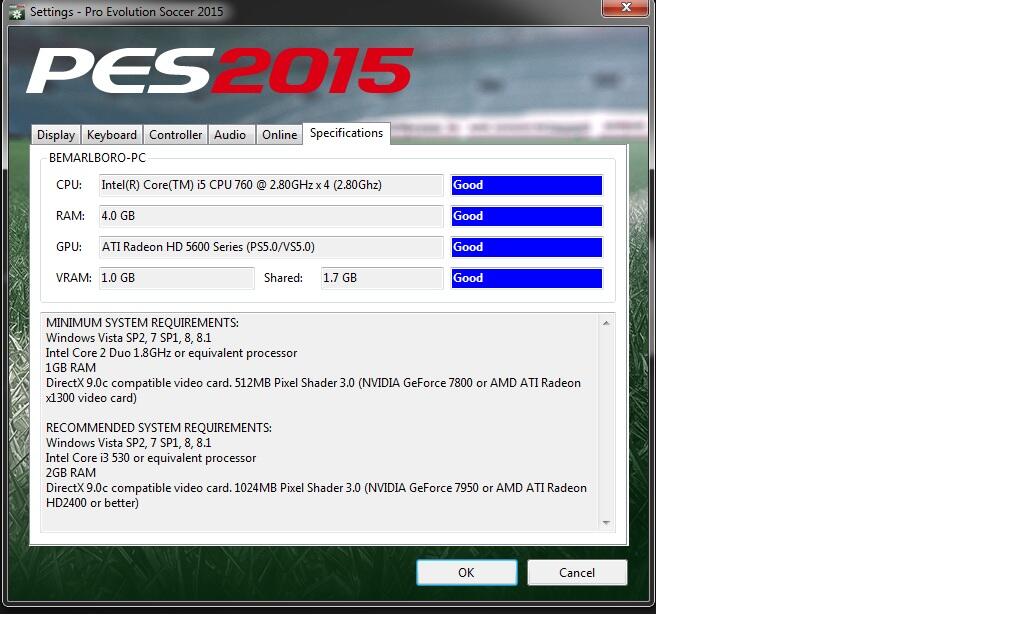This screenshot has width=1018, height=624.
Task: Click the Shared memory field 1.7 GB
Action: pos(382,278)
